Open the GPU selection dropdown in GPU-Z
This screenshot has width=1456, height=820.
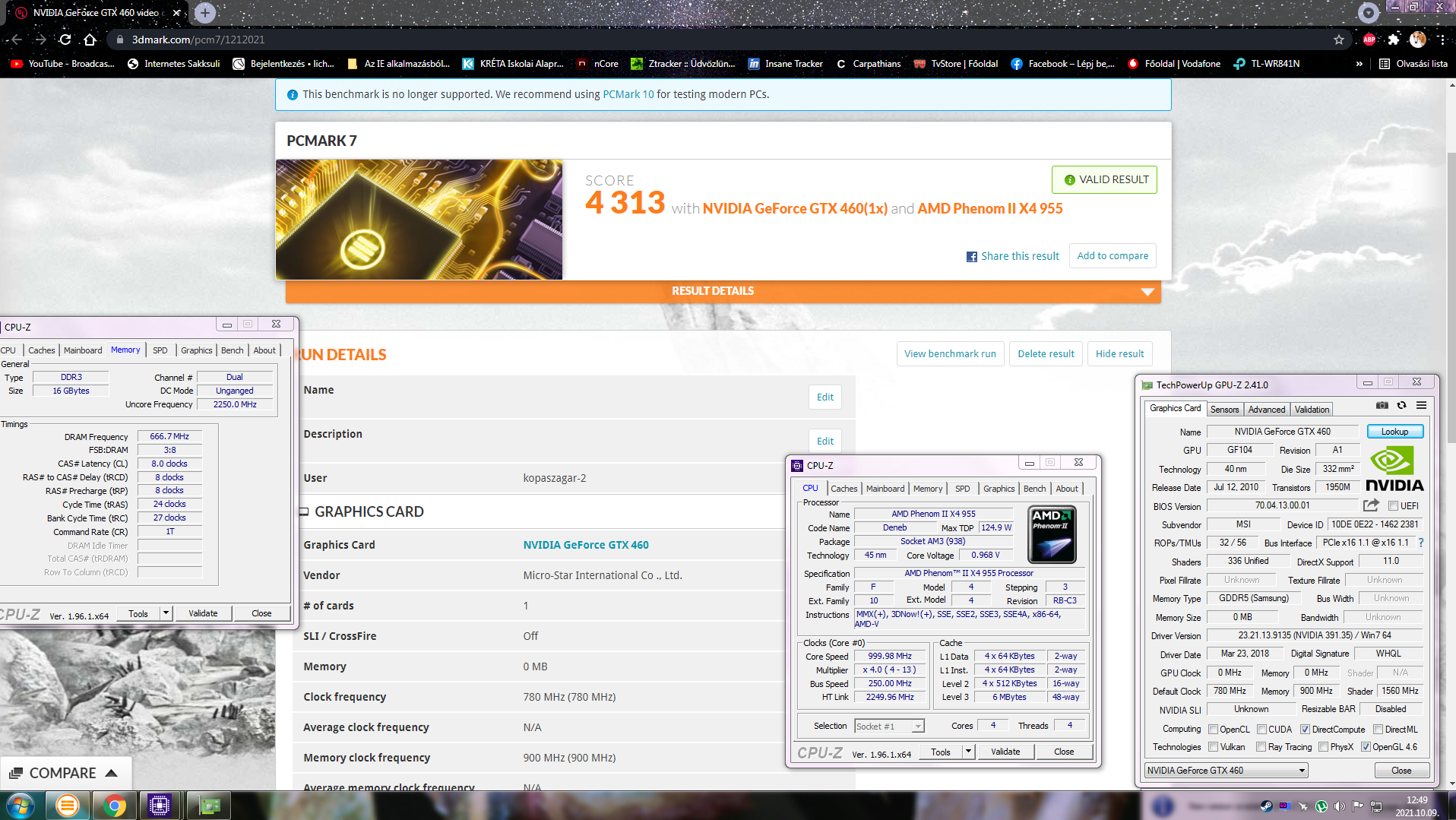1226,771
